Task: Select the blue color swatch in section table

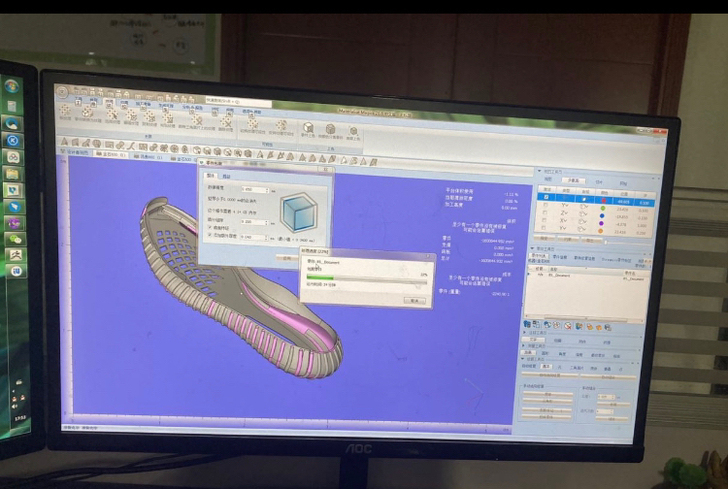Action: (602, 216)
